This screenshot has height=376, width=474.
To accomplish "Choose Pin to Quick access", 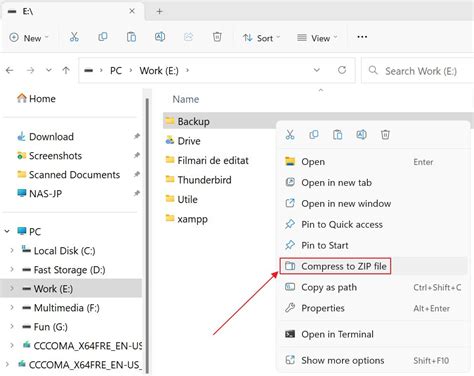I will 373,224.
